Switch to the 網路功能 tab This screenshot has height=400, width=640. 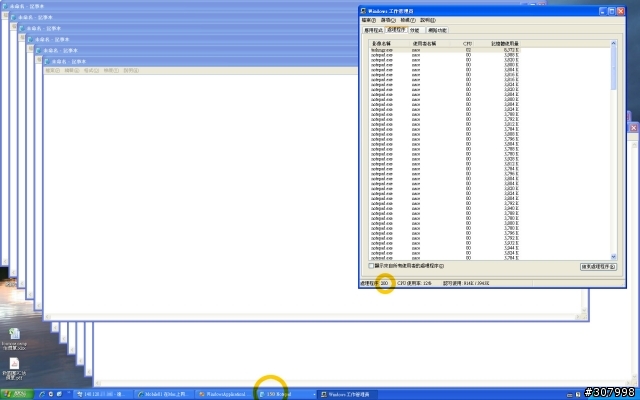[x=437, y=30]
